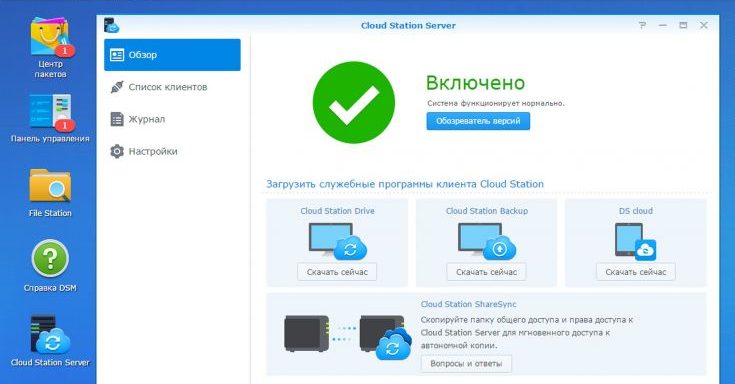
Task: Download Cloud Station Drive with Скачать сейчас
Action: [337, 272]
